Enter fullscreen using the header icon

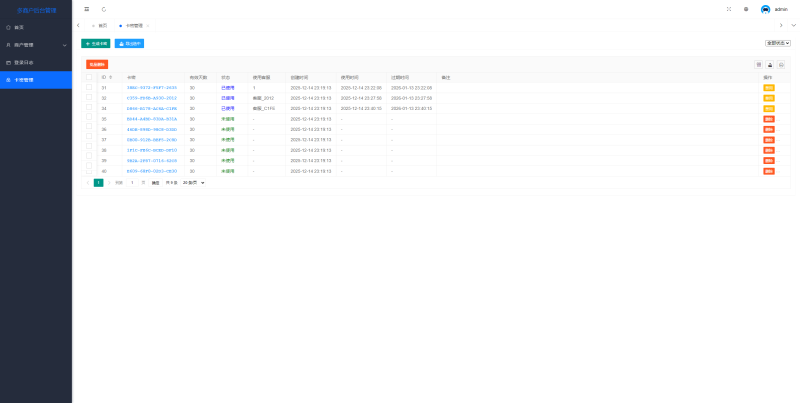(728, 9)
